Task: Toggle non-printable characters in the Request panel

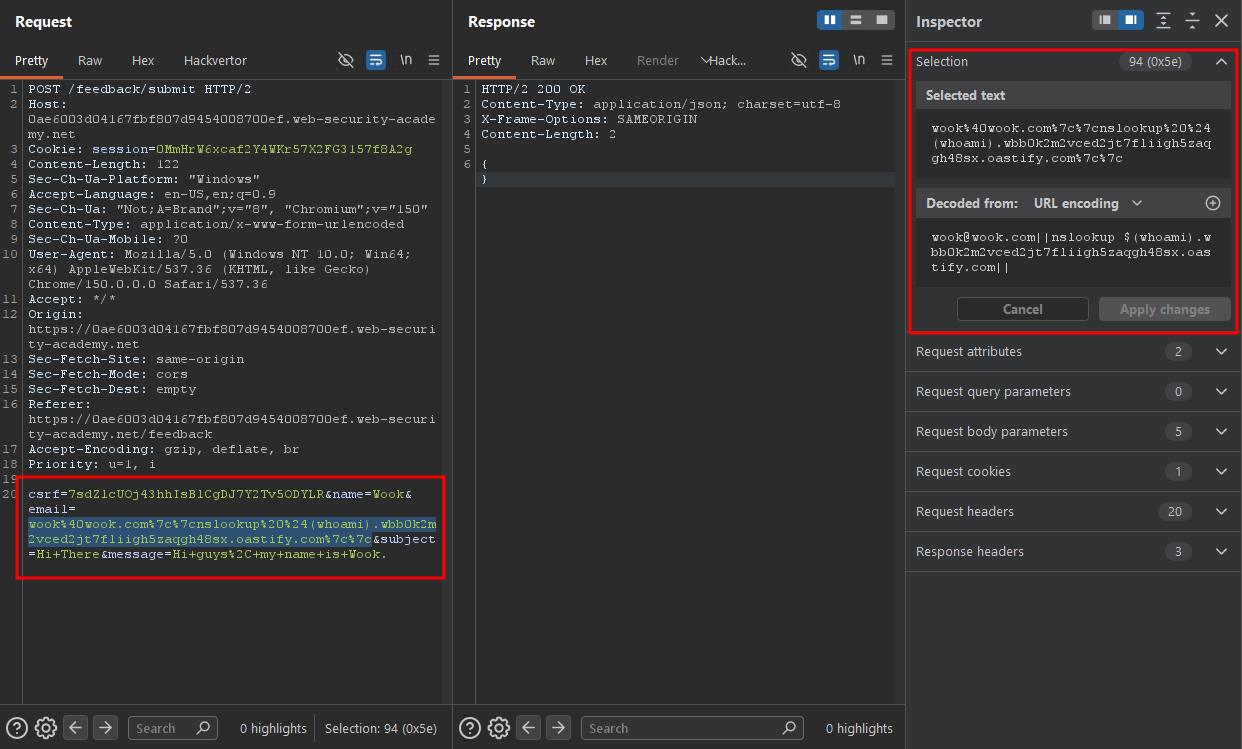Action: tap(346, 60)
